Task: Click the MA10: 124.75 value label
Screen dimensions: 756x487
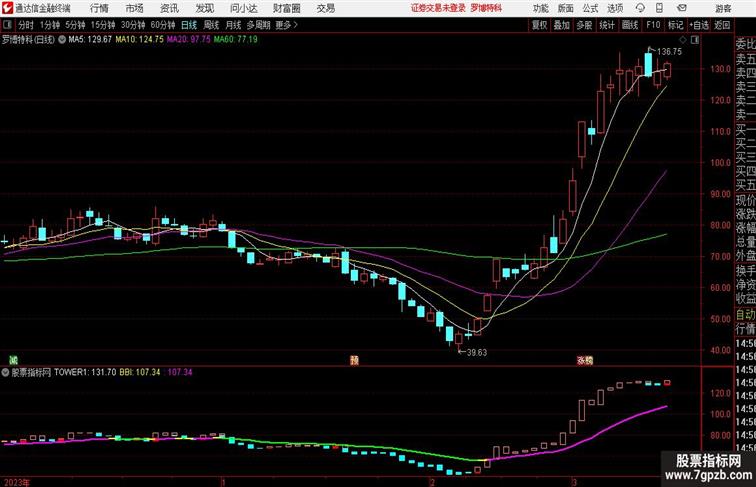Action: [139, 40]
